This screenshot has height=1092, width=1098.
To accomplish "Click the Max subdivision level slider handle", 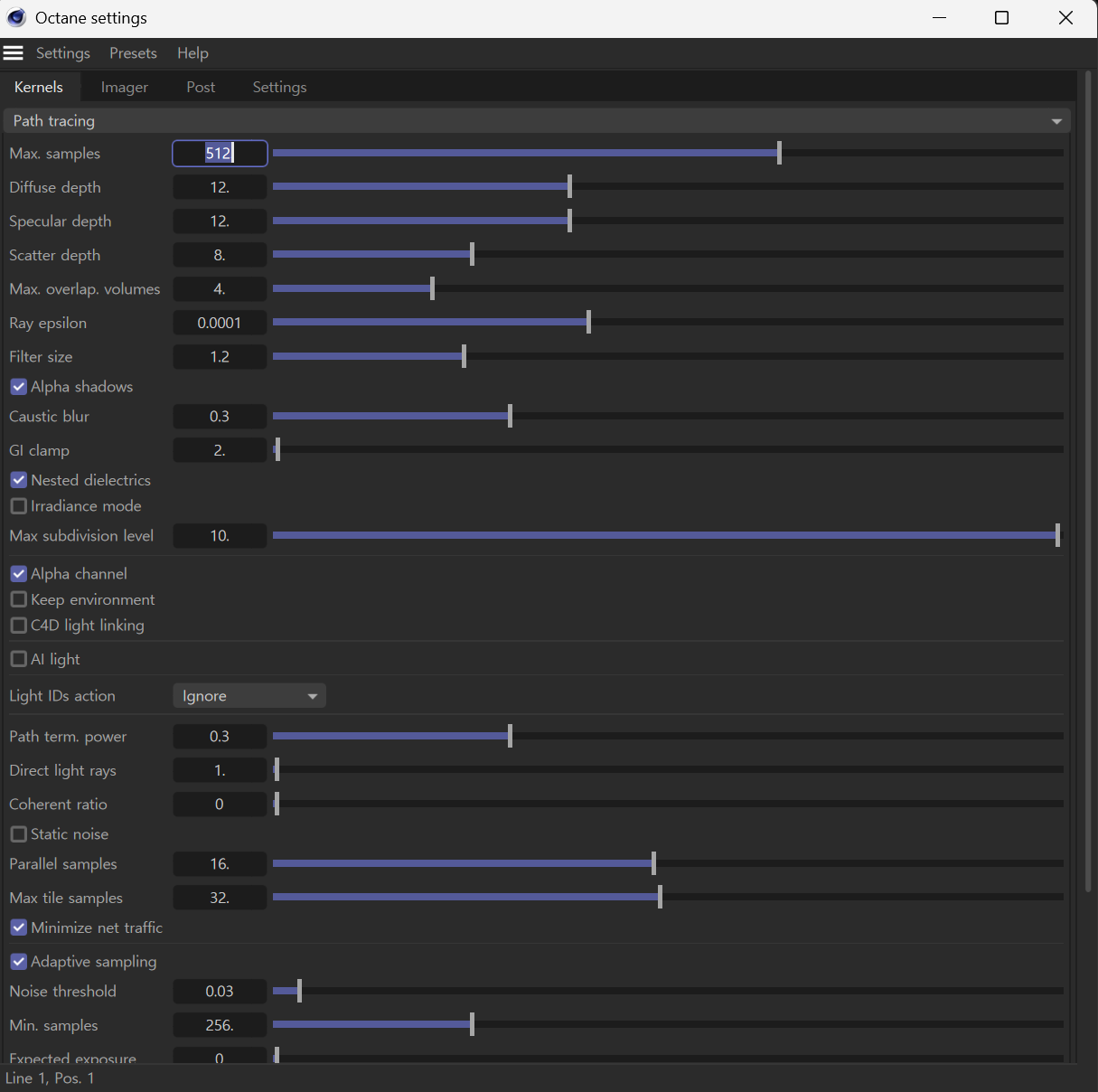I will click(1057, 535).
